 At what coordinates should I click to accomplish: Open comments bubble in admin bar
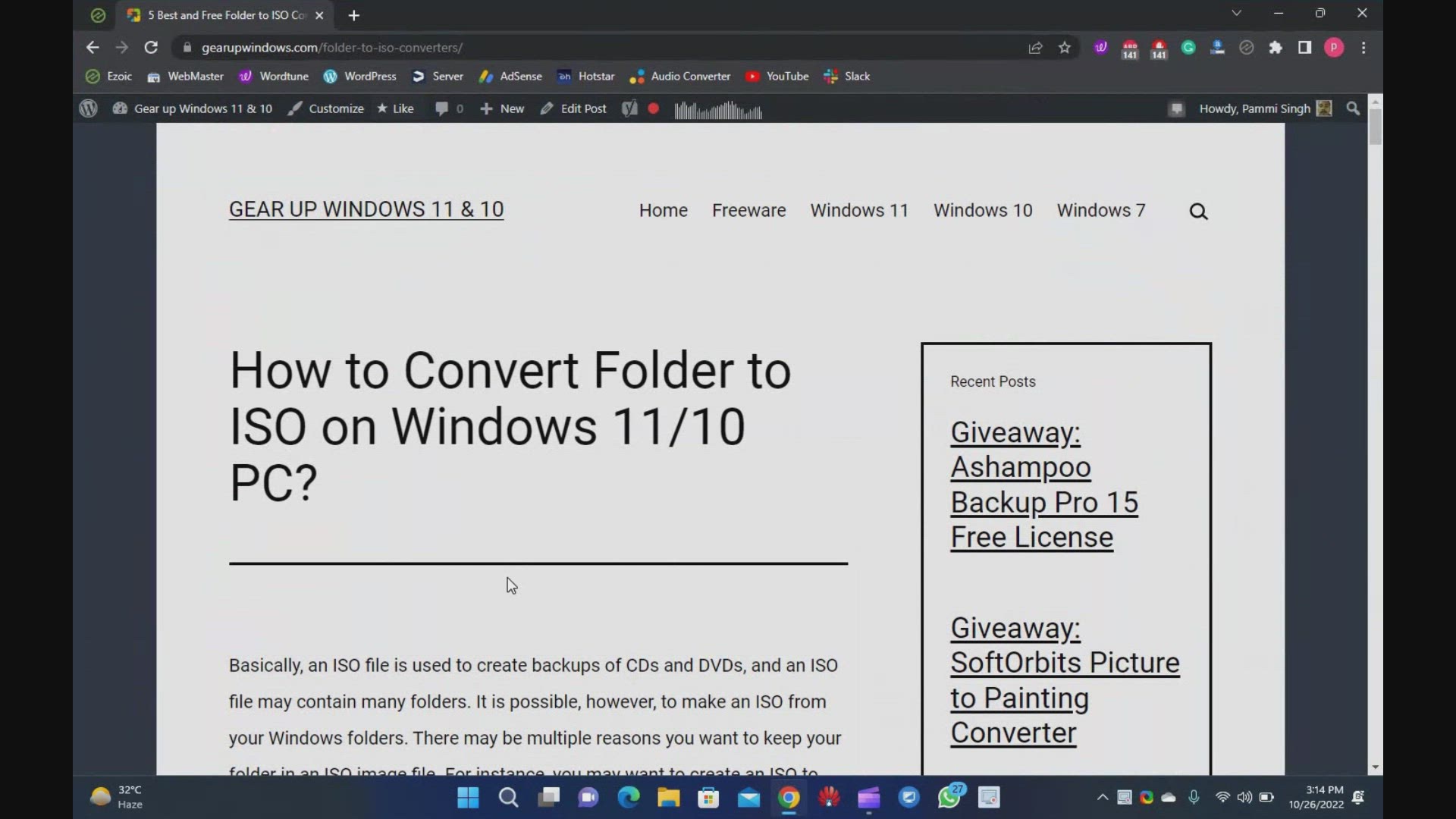[x=449, y=108]
